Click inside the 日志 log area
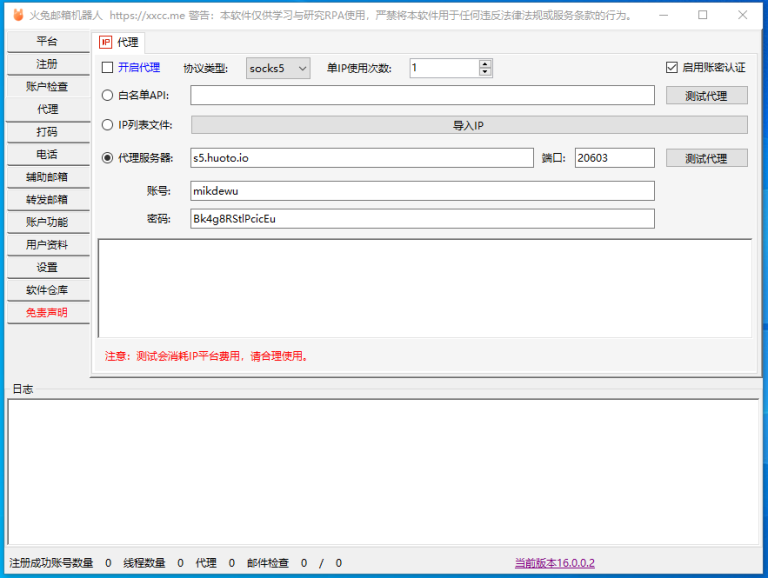 pyautogui.click(x=383, y=472)
